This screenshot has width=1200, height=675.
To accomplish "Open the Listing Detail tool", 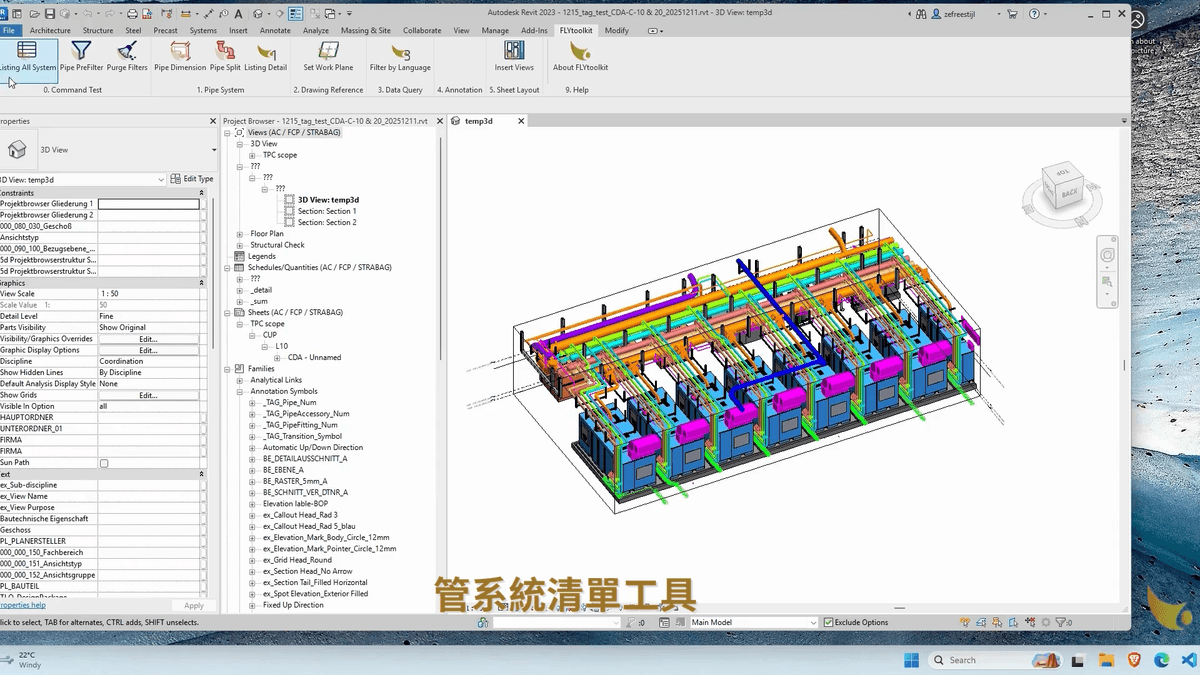I will [265, 56].
